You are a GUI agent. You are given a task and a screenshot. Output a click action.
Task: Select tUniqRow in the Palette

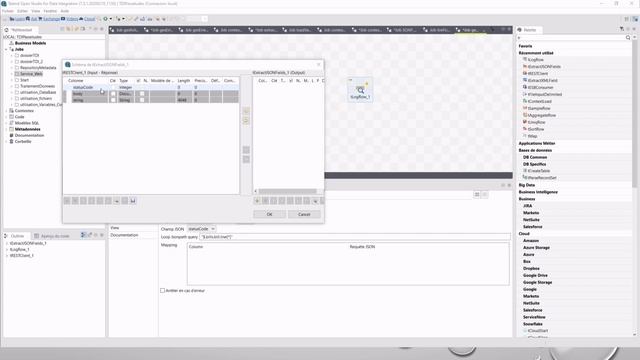(536, 122)
